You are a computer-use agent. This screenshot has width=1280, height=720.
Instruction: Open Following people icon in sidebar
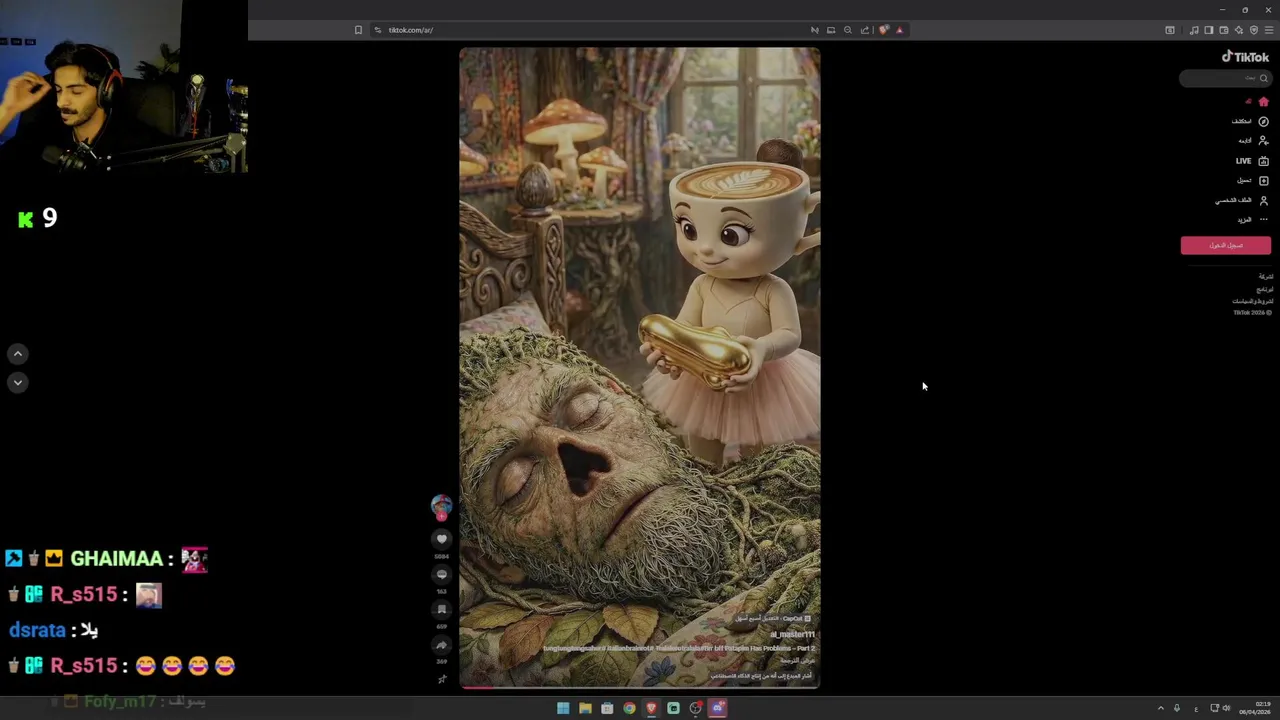(x=1263, y=141)
